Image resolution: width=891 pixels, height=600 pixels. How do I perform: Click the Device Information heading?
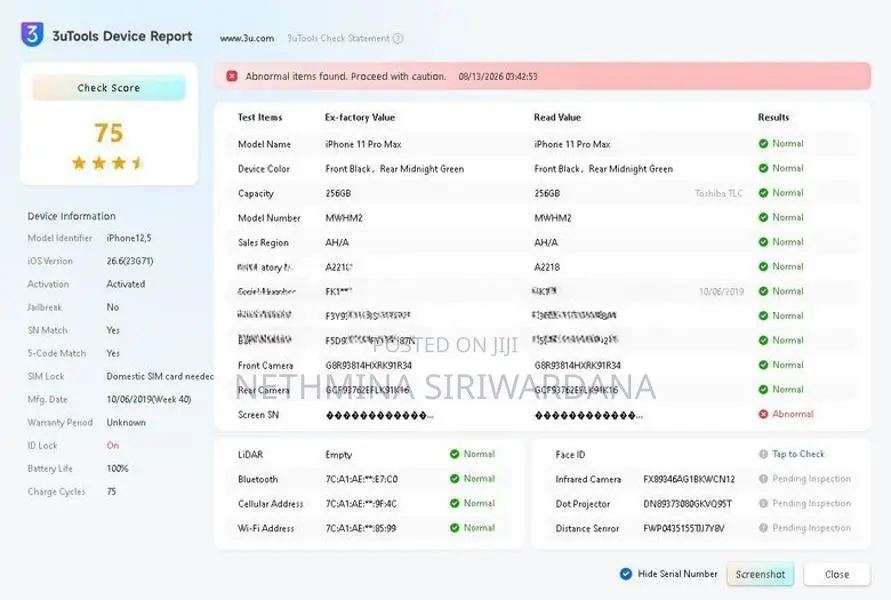(x=72, y=216)
